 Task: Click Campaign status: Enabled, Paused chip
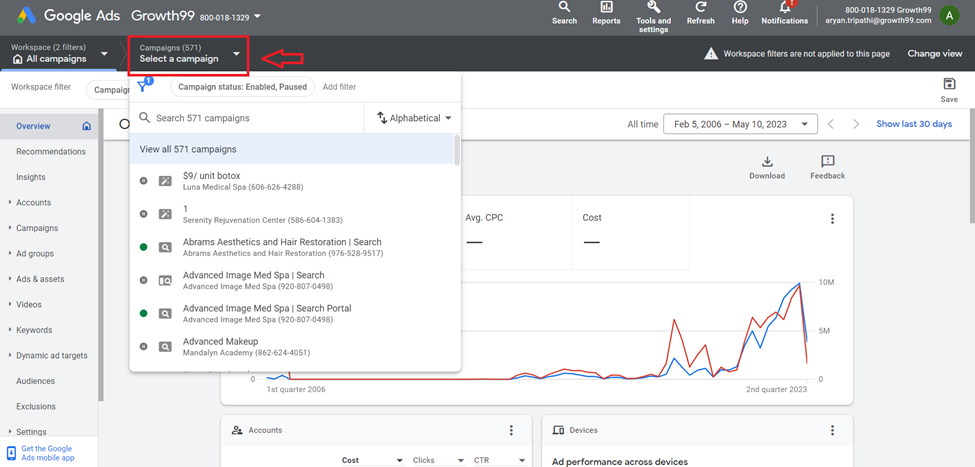click(x=243, y=87)
